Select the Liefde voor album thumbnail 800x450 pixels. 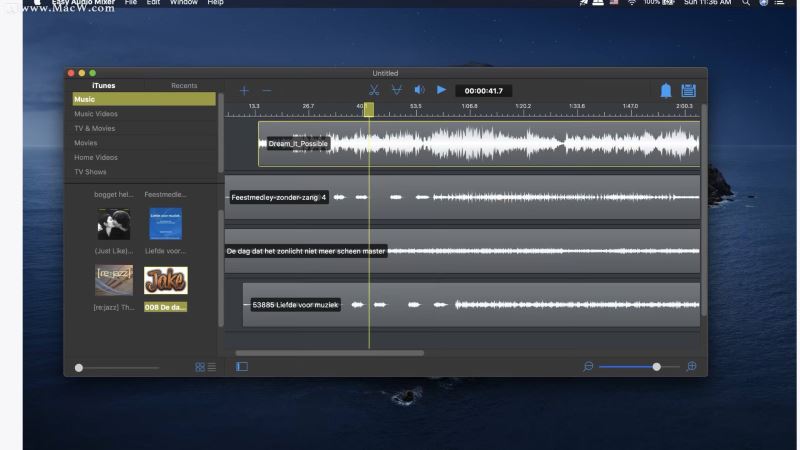(x=165, y=224)
